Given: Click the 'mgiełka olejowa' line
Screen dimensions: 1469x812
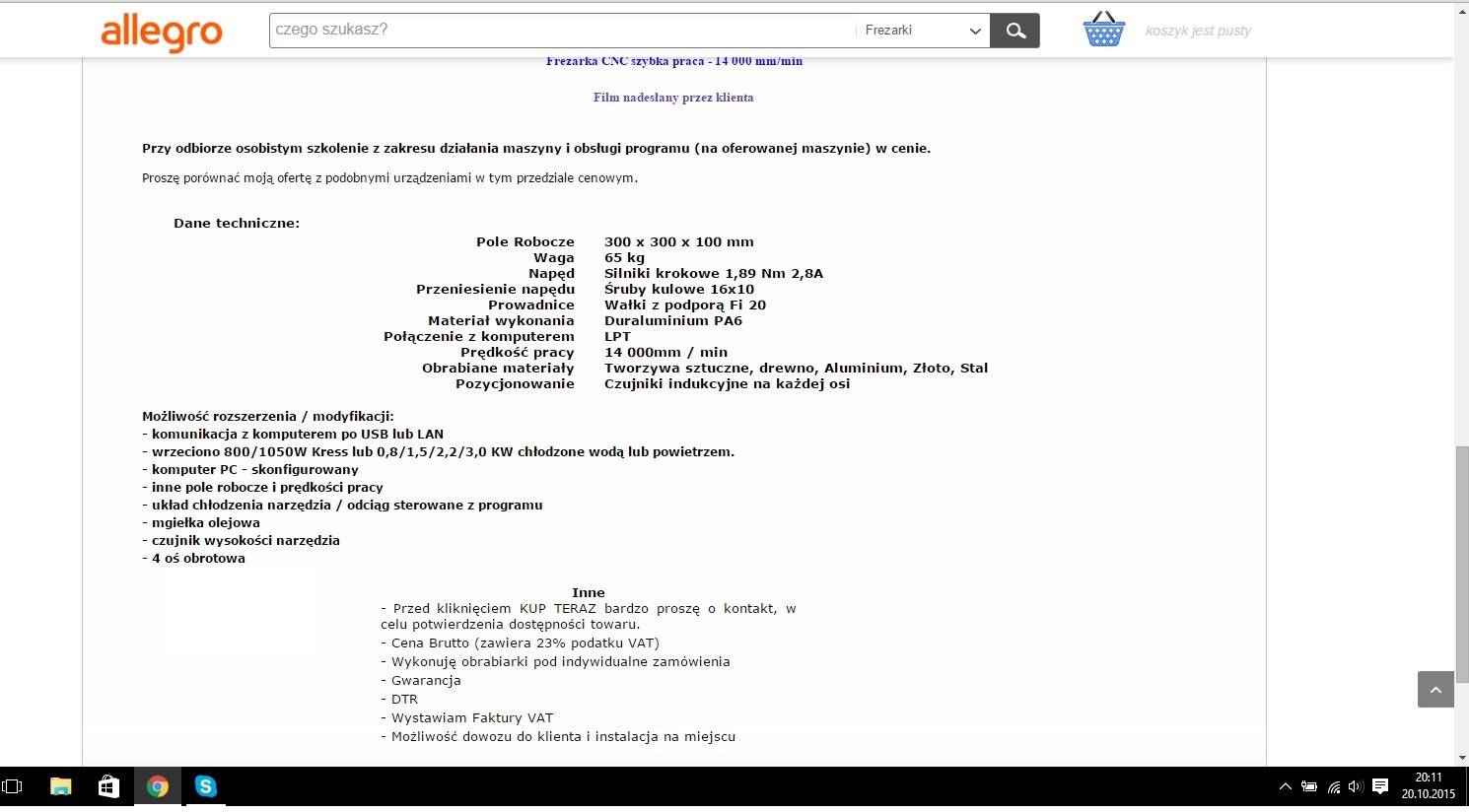Looking at the screenshot, I should click(x=206, y=523).
